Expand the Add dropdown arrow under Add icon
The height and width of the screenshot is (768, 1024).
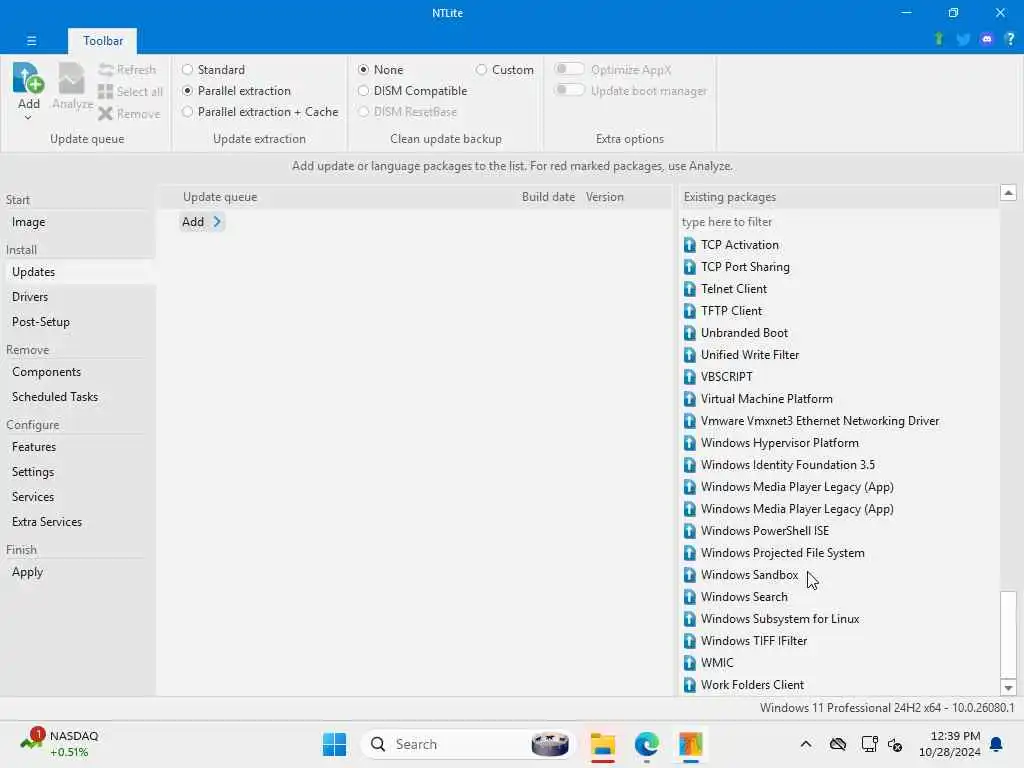pyautogui.click(x=28, y=118)
